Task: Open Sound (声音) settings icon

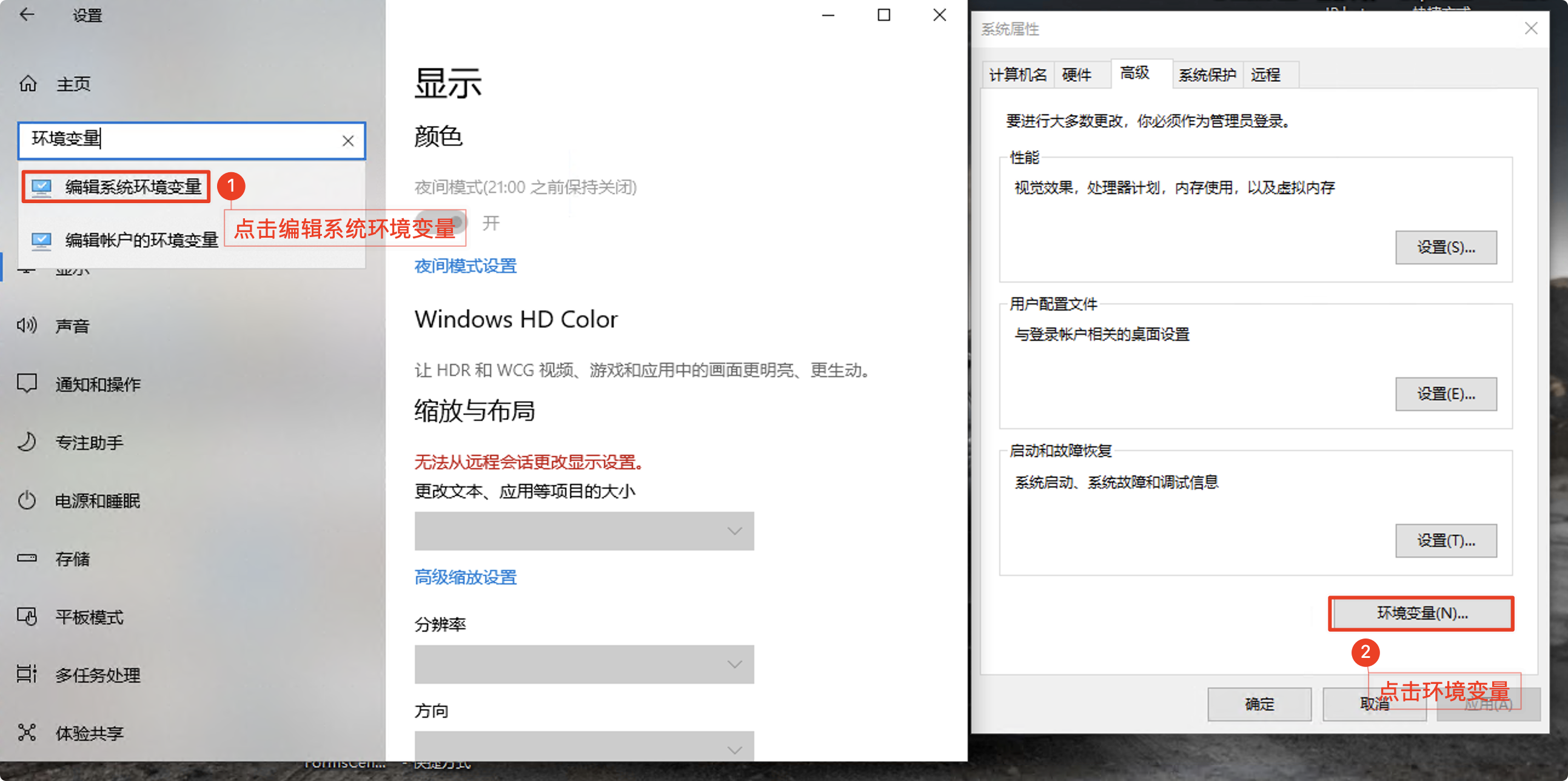Action: click(x=27, y=326)
